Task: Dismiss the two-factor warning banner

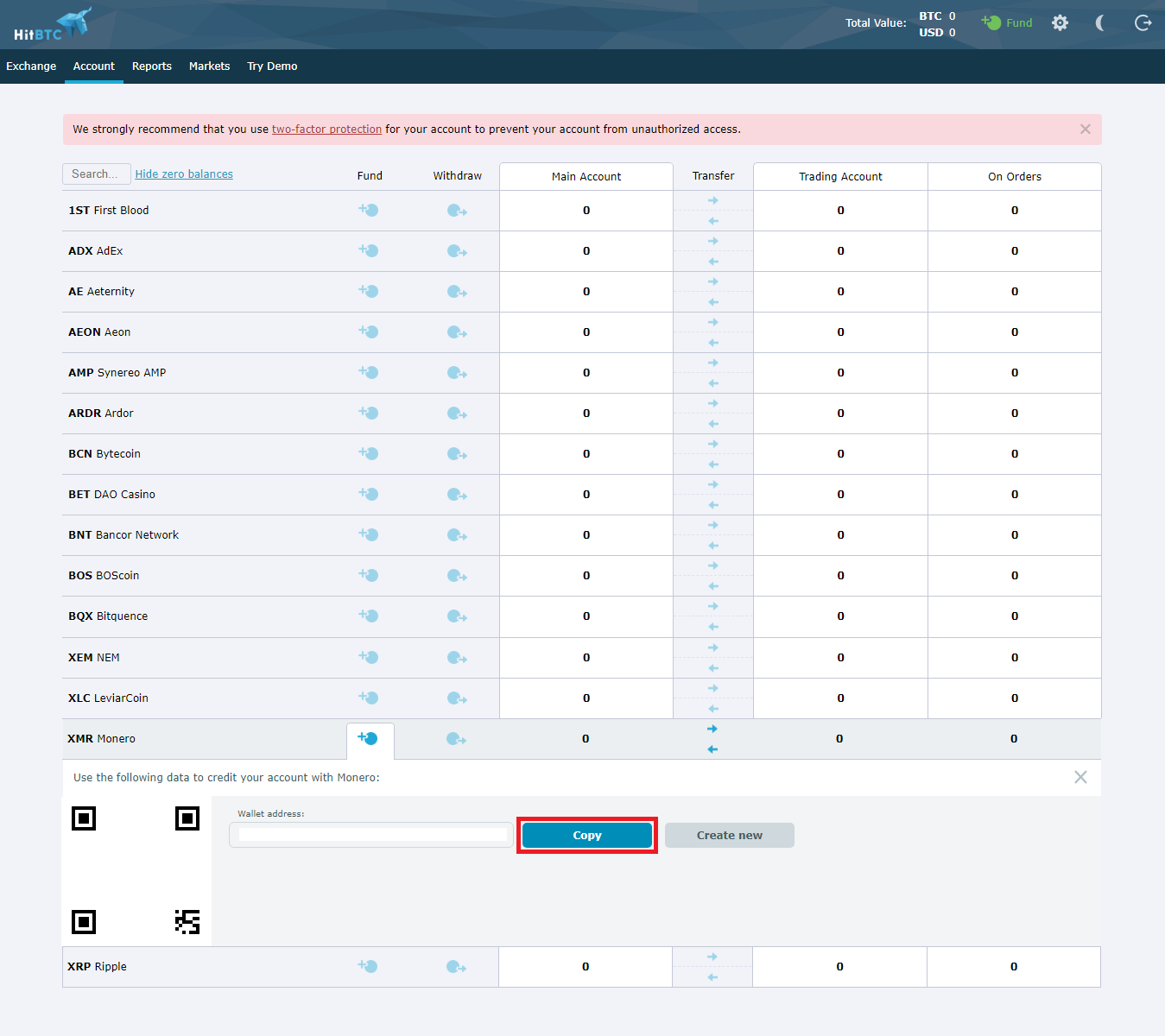Action: point(1086,129)
